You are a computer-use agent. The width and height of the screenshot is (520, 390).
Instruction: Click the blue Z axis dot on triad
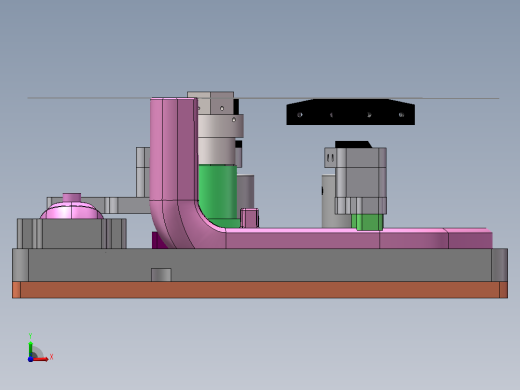tap(30, 359)
